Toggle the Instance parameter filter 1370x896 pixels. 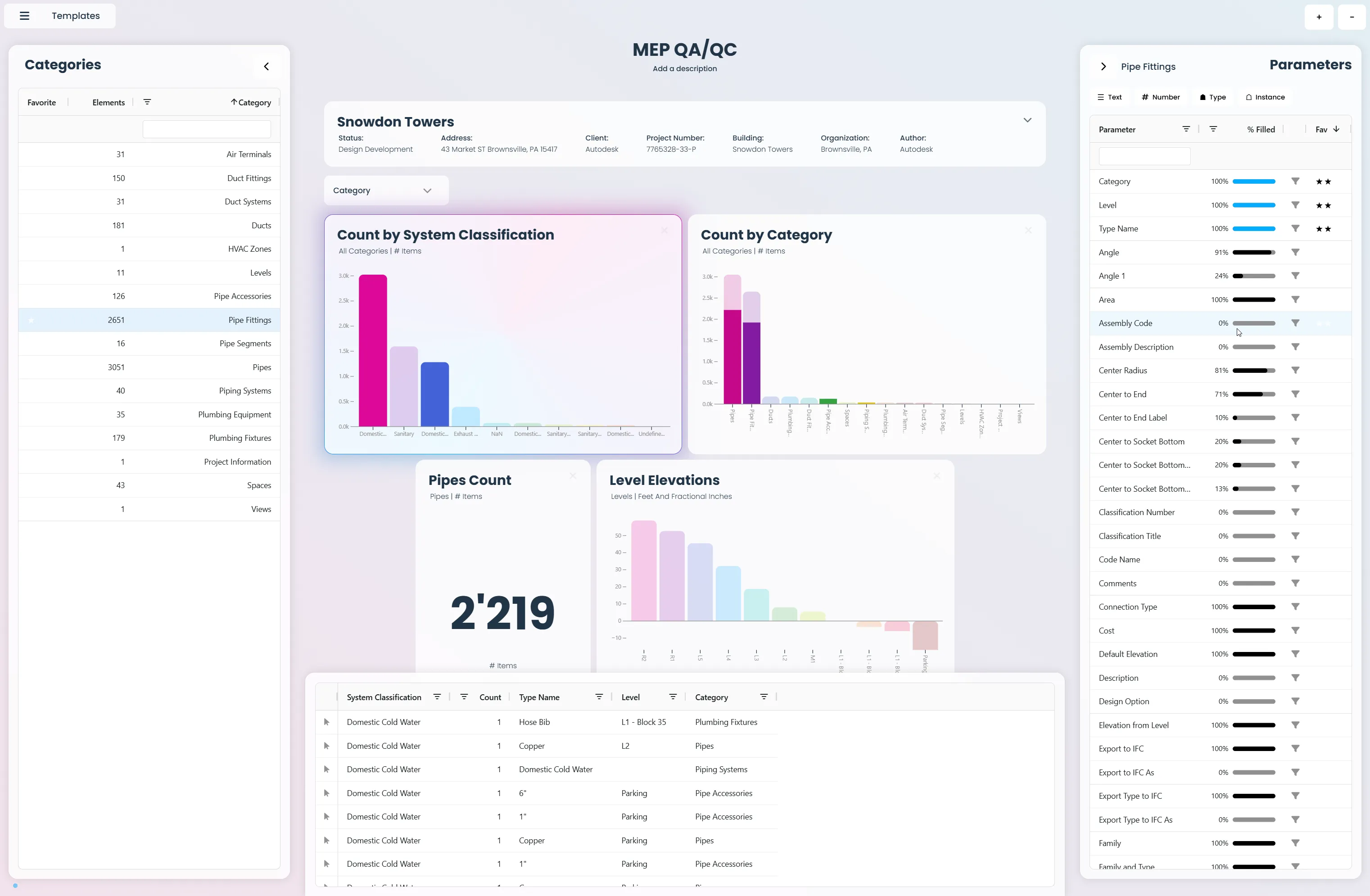(1265, 97)
